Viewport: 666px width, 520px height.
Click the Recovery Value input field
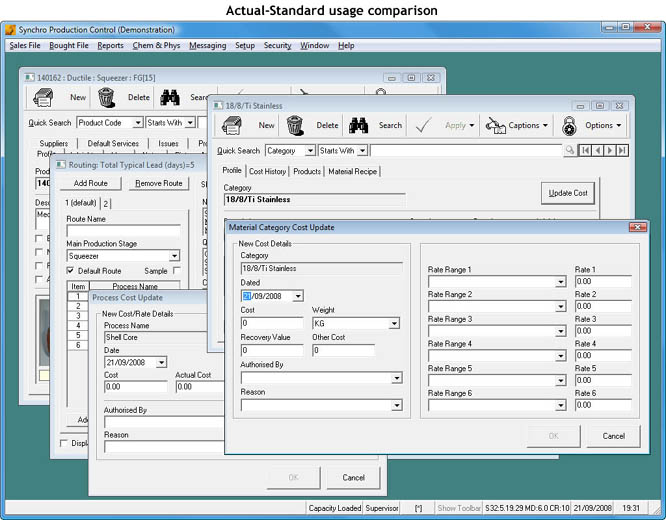272,350
